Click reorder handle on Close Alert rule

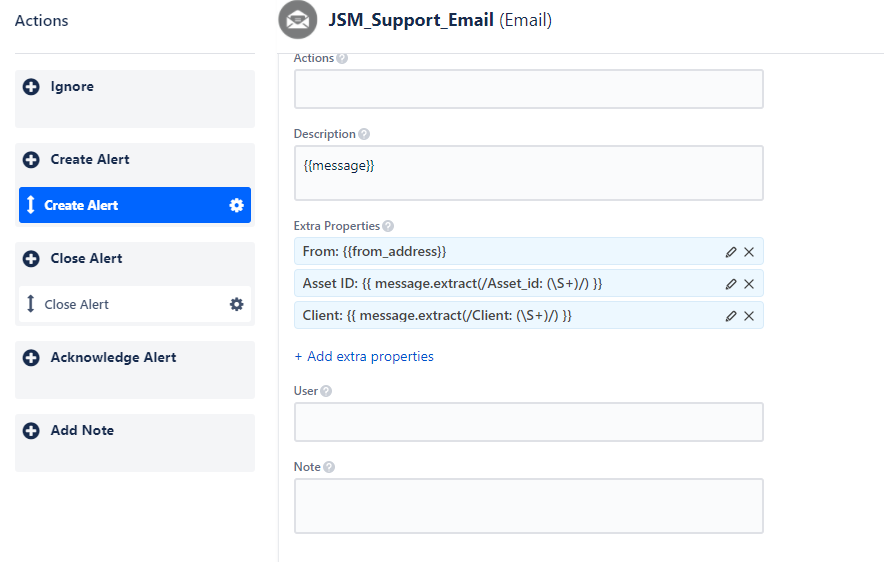click(x=30, y=304)
